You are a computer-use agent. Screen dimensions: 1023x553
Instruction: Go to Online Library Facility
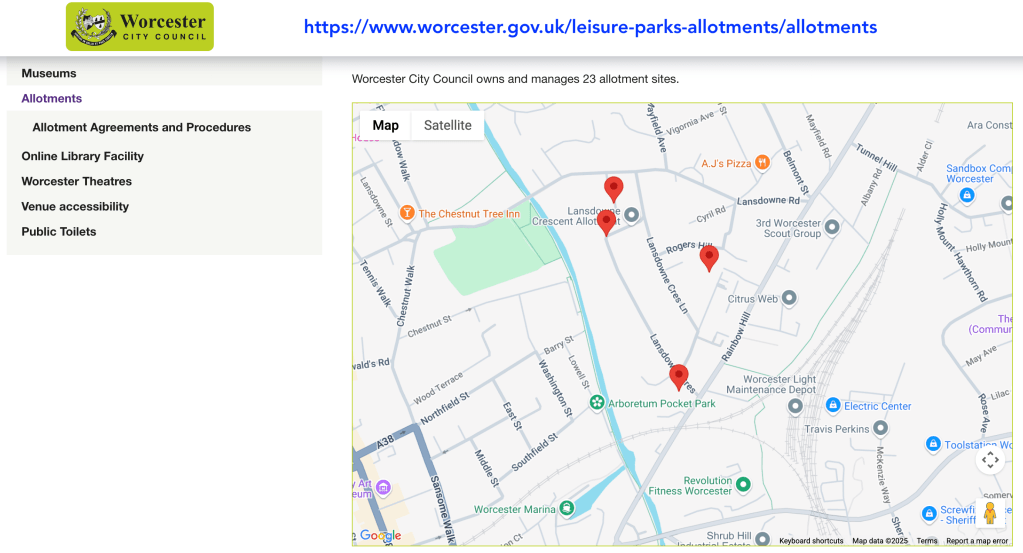[x=82, y=156]
